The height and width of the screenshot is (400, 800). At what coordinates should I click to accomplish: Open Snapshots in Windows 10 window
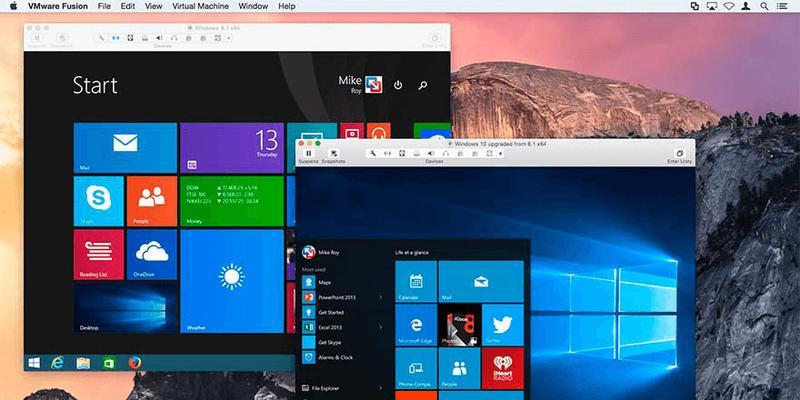[333, 156]
